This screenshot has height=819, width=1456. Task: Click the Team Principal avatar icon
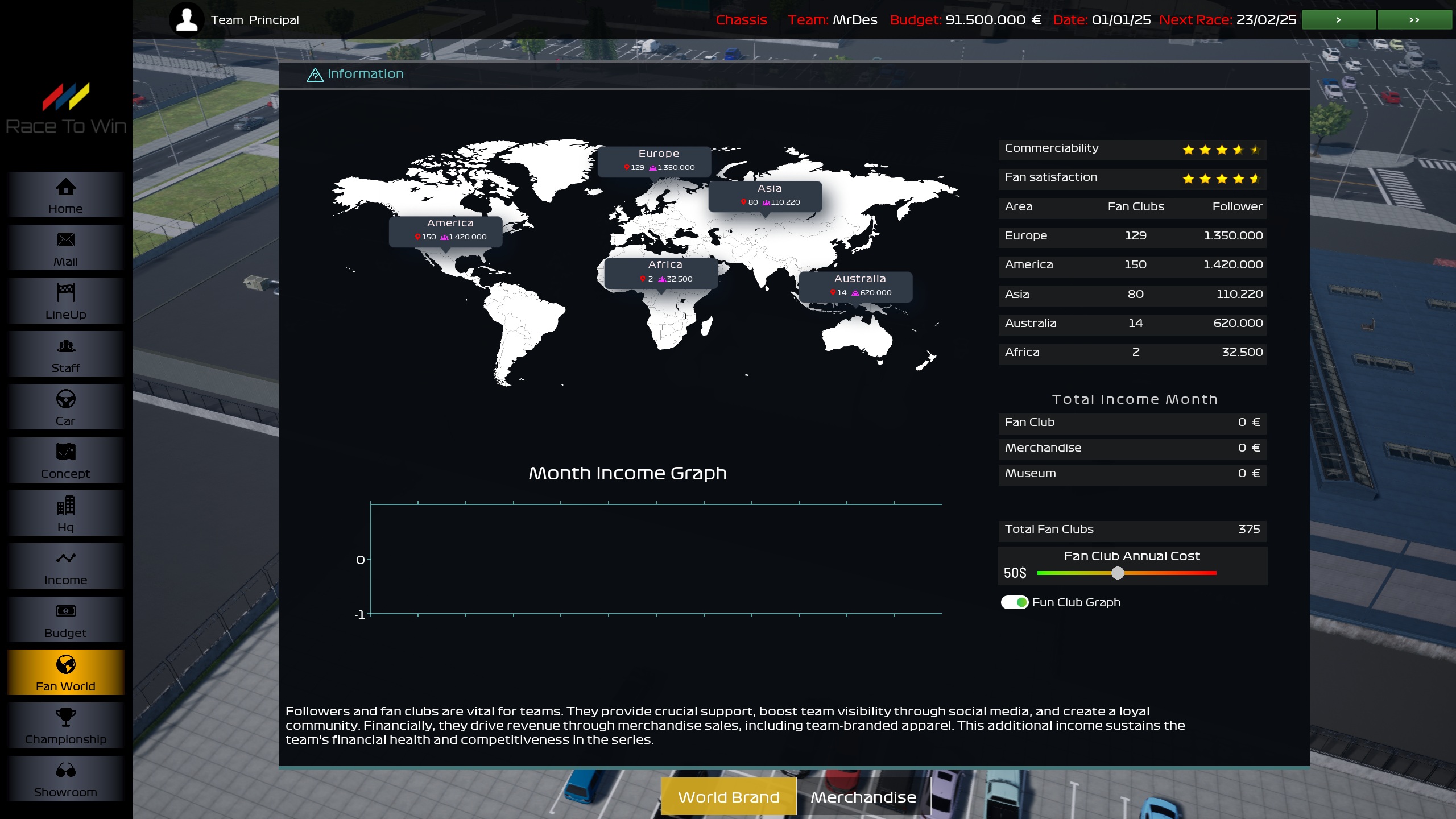click(x=187, y=20)
